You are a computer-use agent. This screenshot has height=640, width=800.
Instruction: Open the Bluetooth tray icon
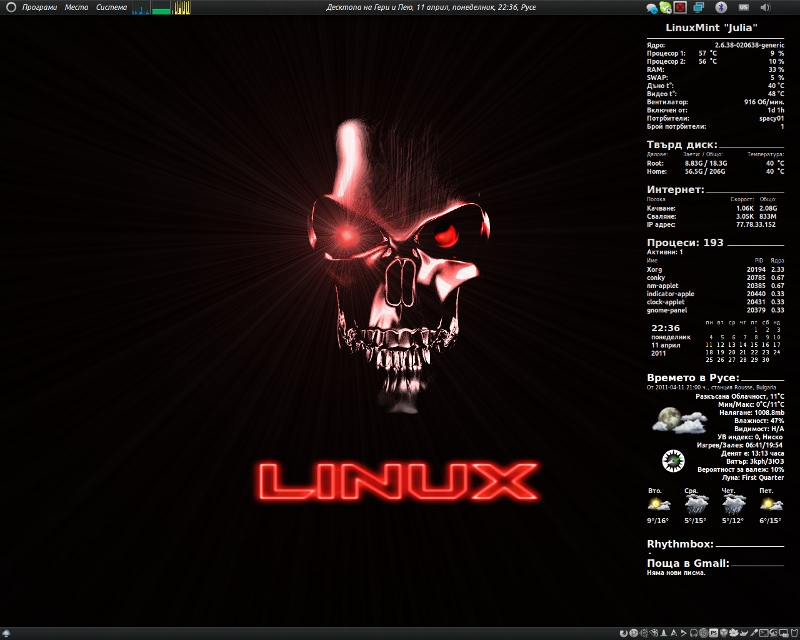pos(720,7)
